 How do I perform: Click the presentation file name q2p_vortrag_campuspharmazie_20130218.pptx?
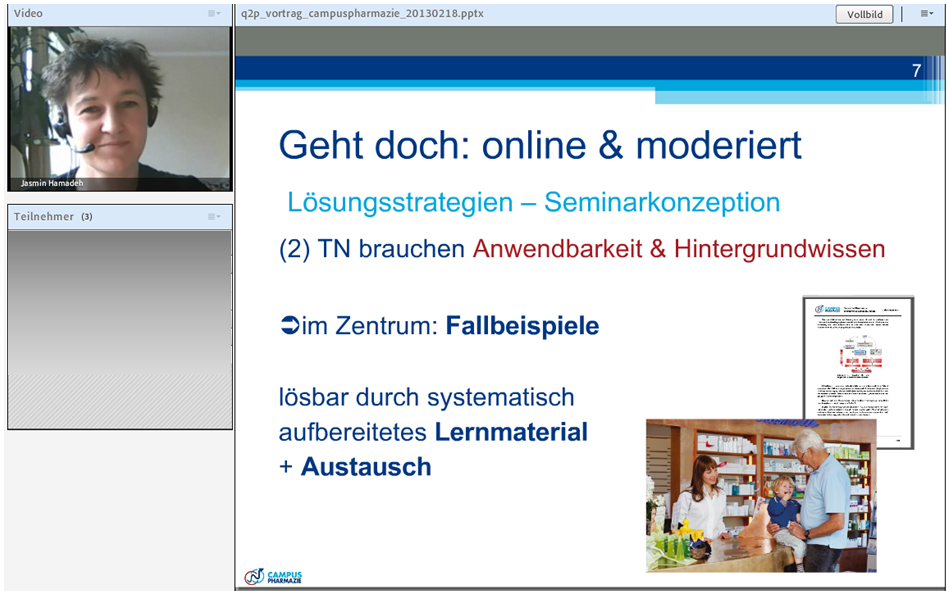(x=362, y=13)
